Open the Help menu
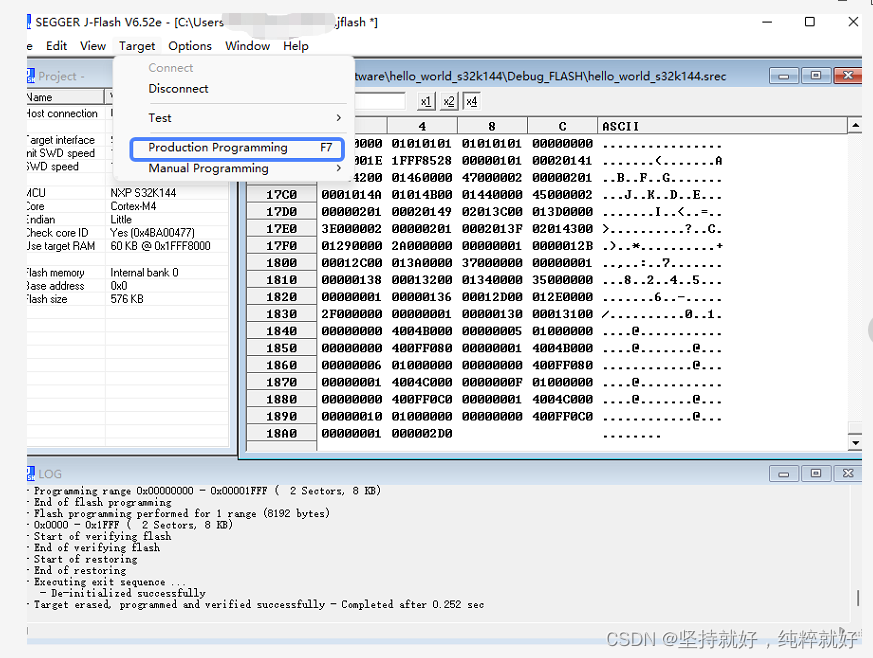Screen dimensions: 873x658 click(x=296, y=46)
